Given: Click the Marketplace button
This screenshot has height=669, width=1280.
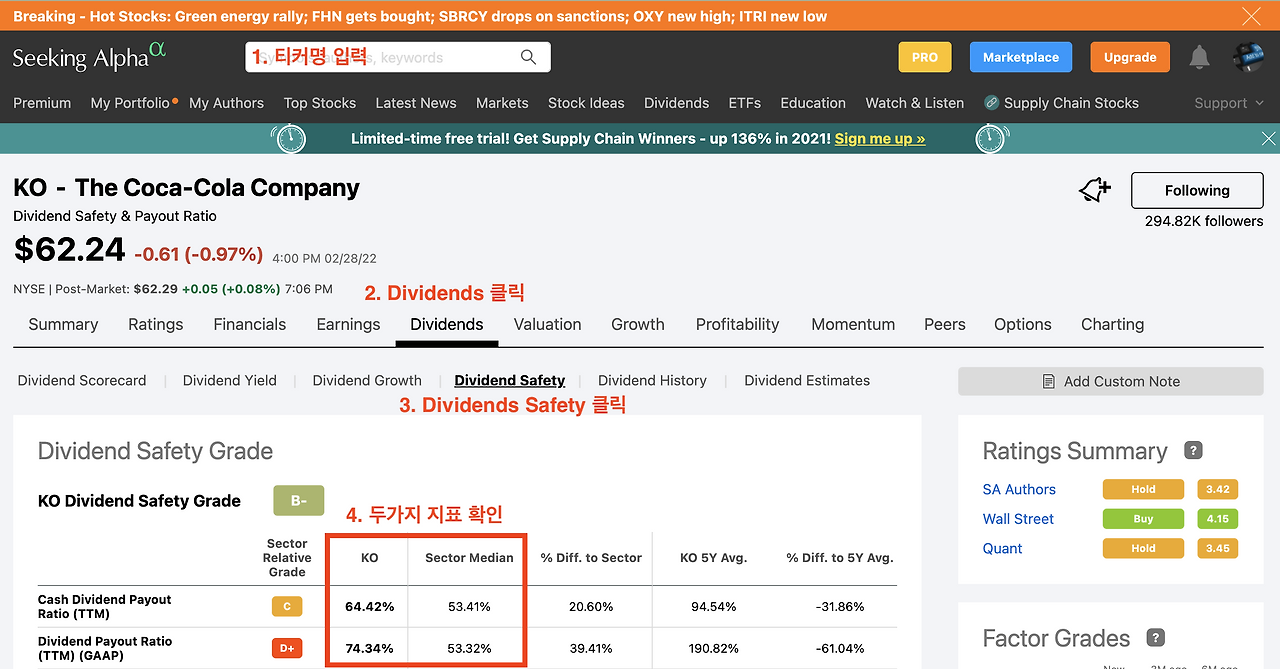Looking at the screenshot, I should pos(1021,57).
